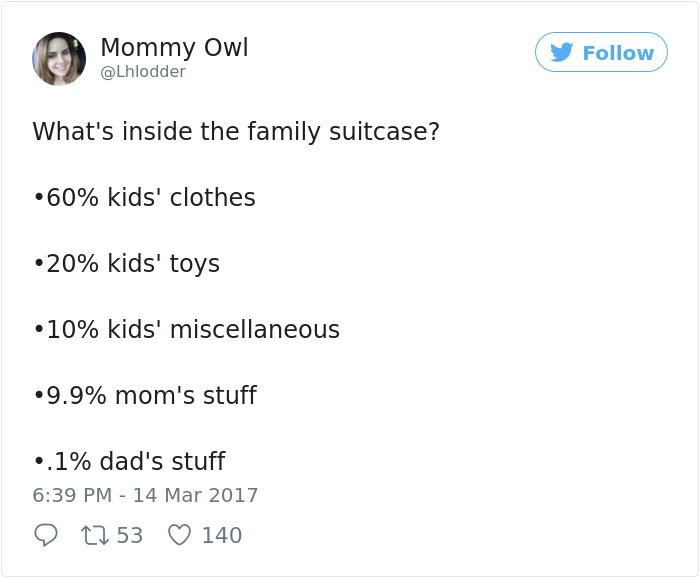
Task: Retweet this tweet using the arrows icon
Action: pyautogui.click(x=98, y=536)
